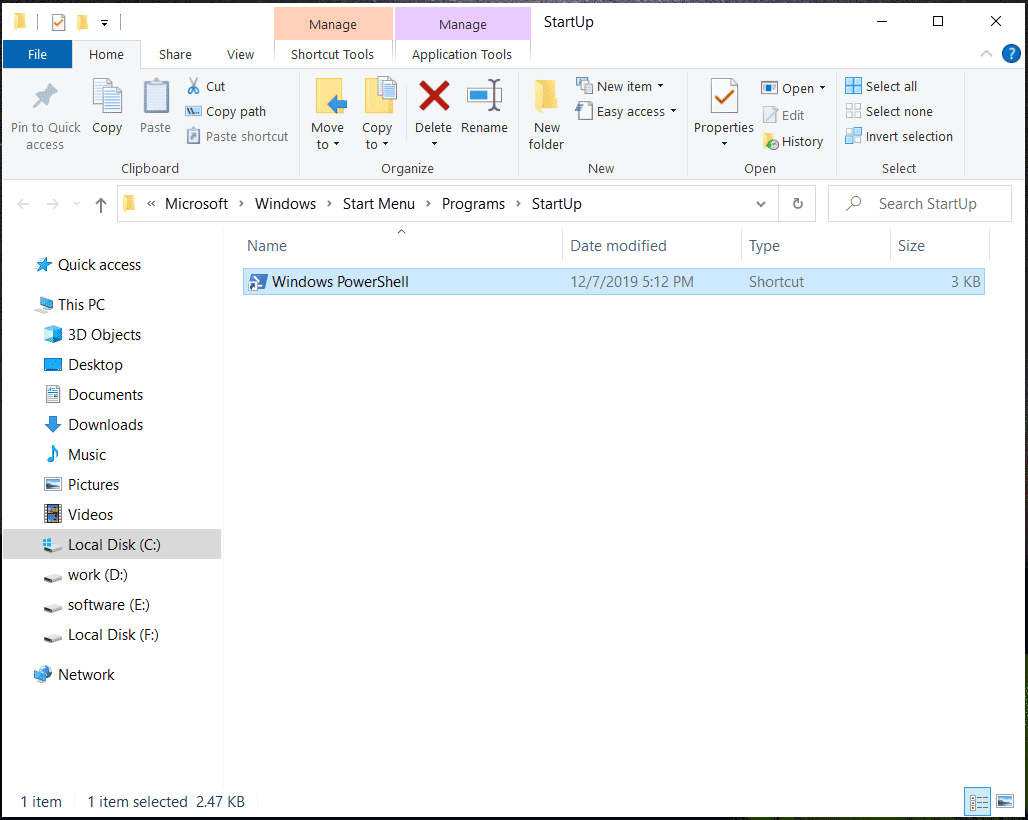Image resolution: width=1028 pixels, height=820 pixels.
Task: Open file History
Action: pos(793,142)
